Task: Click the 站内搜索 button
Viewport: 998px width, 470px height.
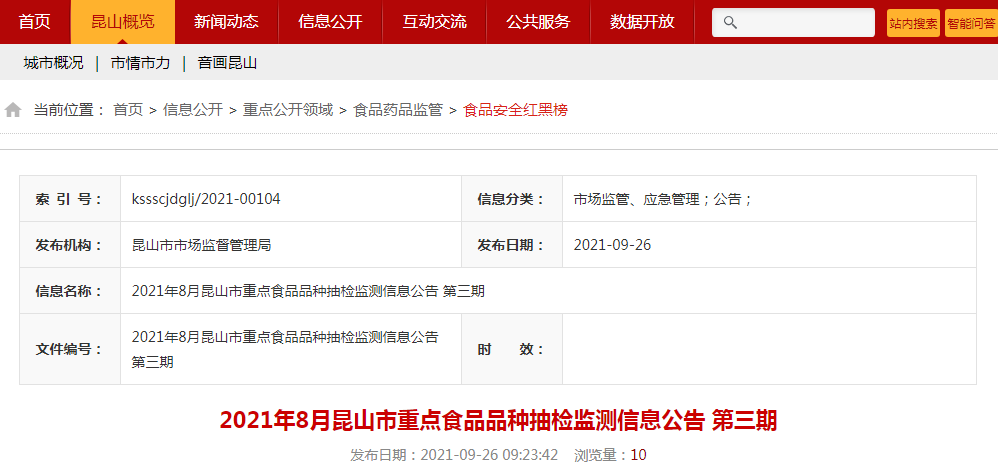Action: tap(913, 24)
